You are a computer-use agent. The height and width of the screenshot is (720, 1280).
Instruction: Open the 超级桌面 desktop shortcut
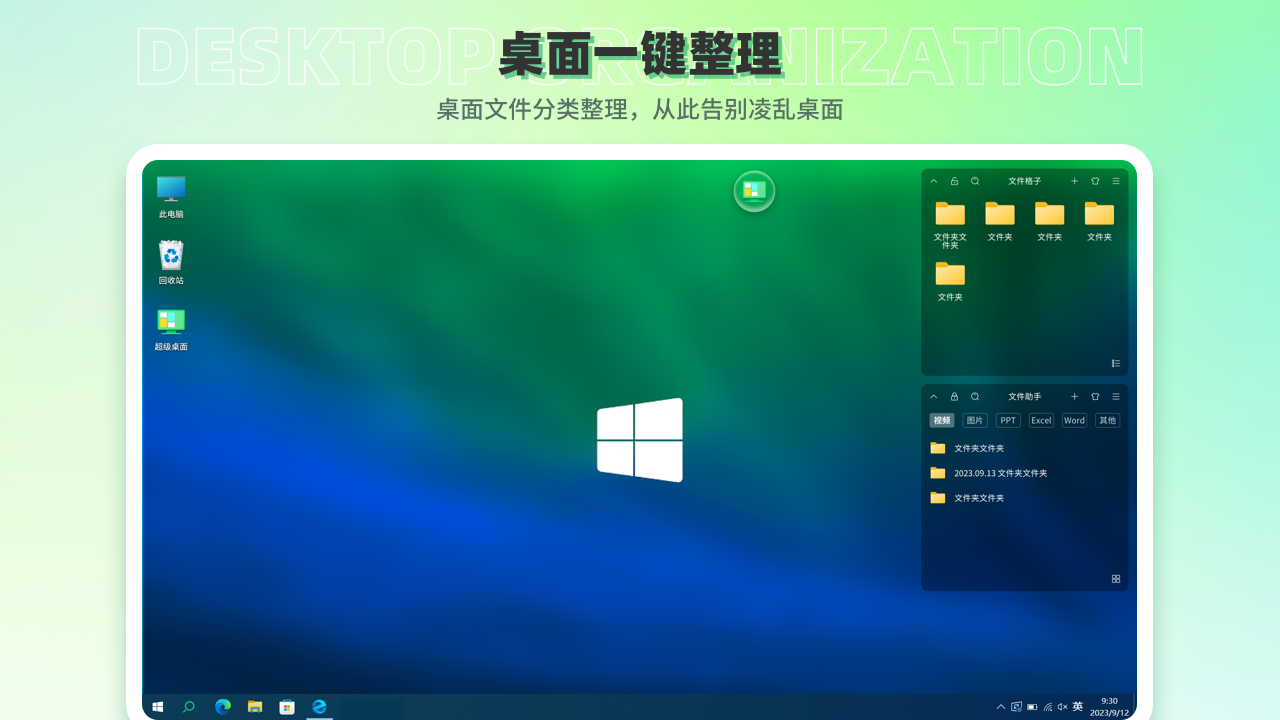tap(171, 329)
